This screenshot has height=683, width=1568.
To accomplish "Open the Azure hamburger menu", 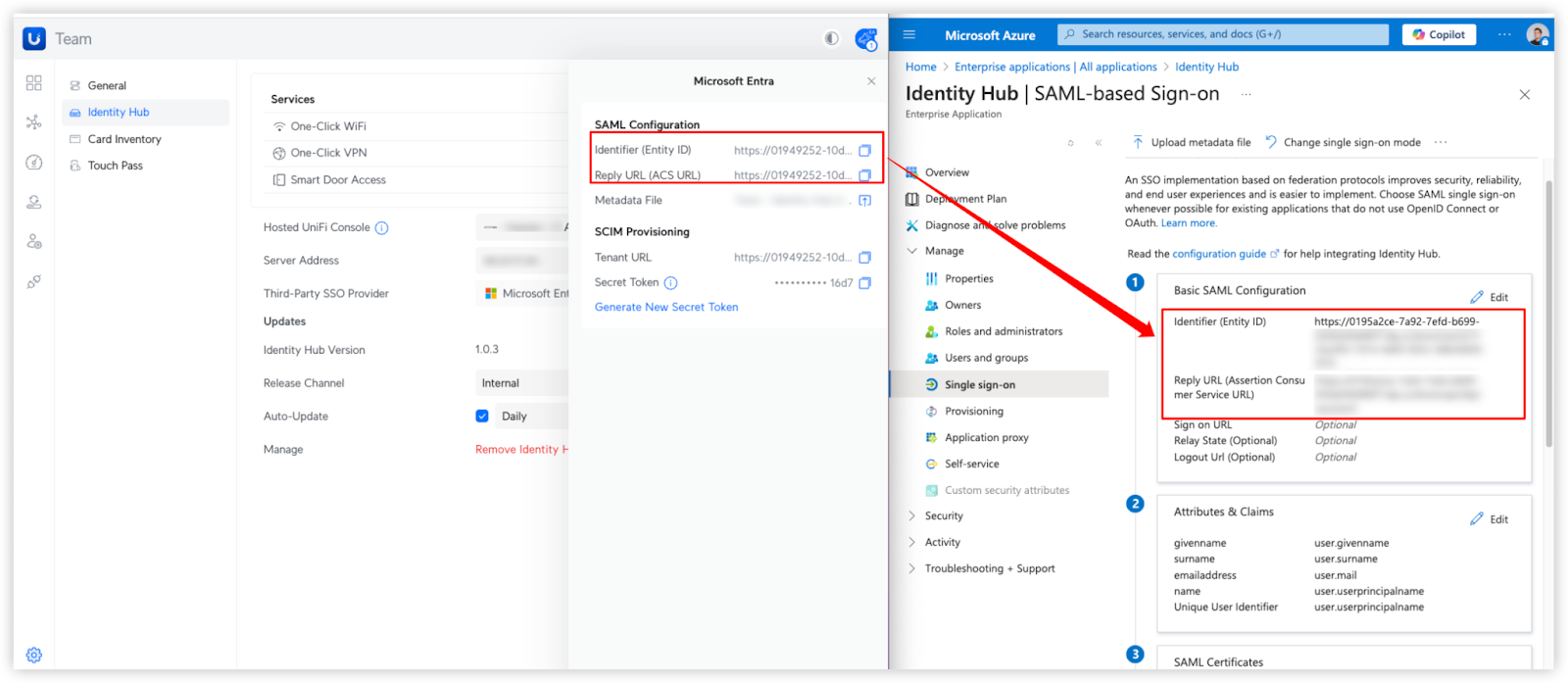I will coord(909,34).
